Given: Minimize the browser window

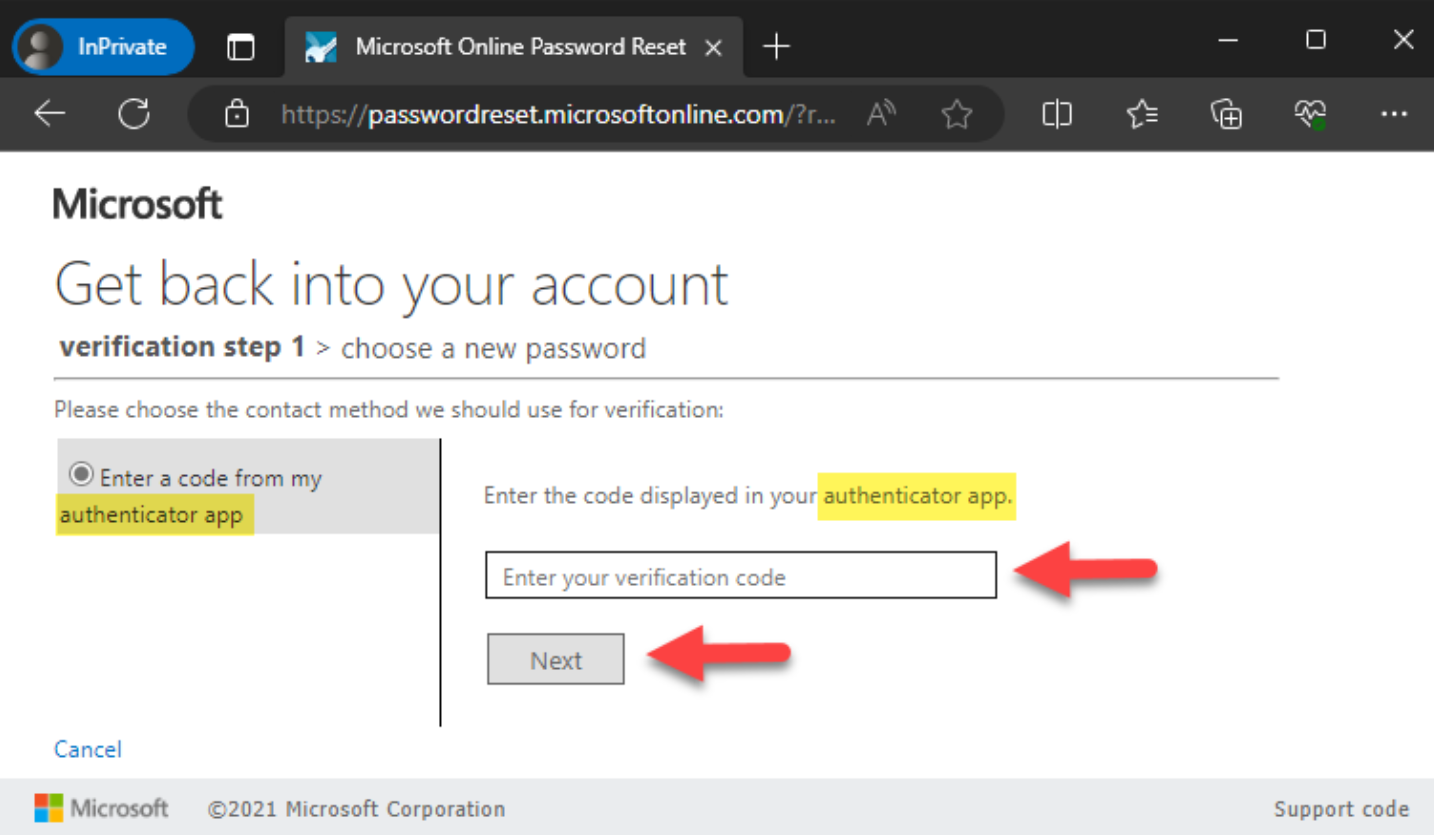Looking at the screenshot, I should pyautogui.click(x=1229, y=40).
